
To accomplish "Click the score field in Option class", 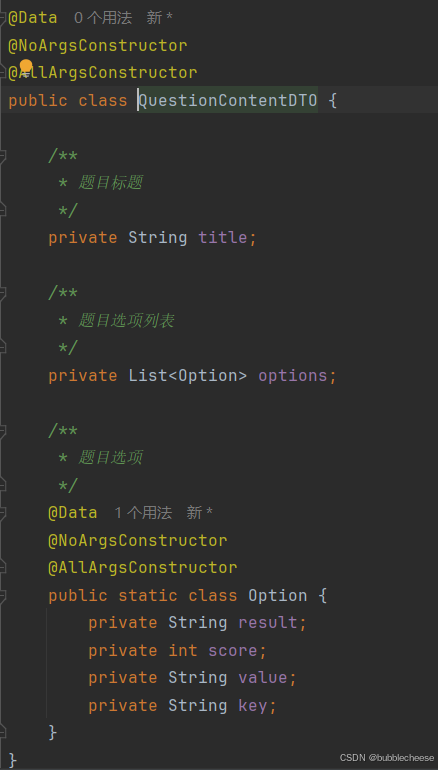I will click(x=233, y=651).
